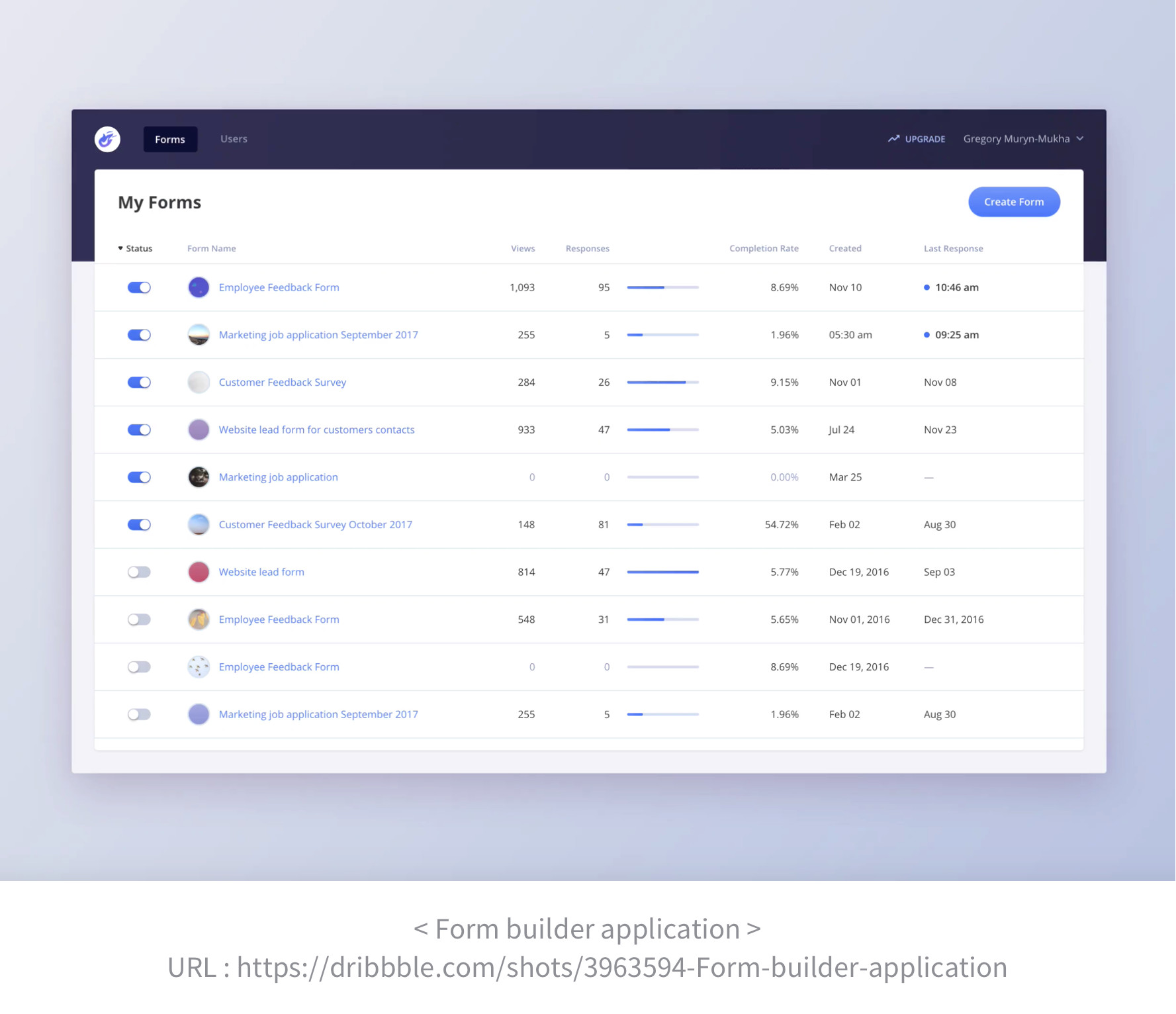Click the 54.72% row response progress bar
The height and width of the screenshot is (1014, 1176).
click(662, 525)
